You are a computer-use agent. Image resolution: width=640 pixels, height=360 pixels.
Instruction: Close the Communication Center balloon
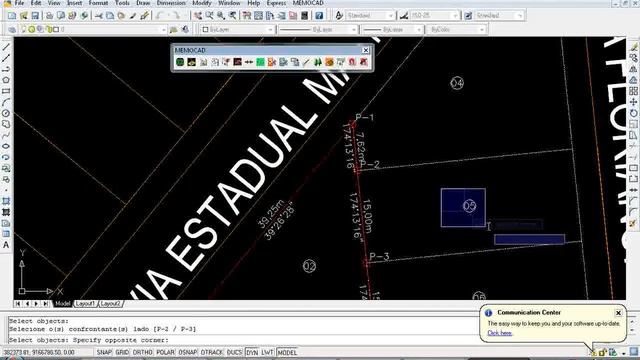tap(618, 313)
